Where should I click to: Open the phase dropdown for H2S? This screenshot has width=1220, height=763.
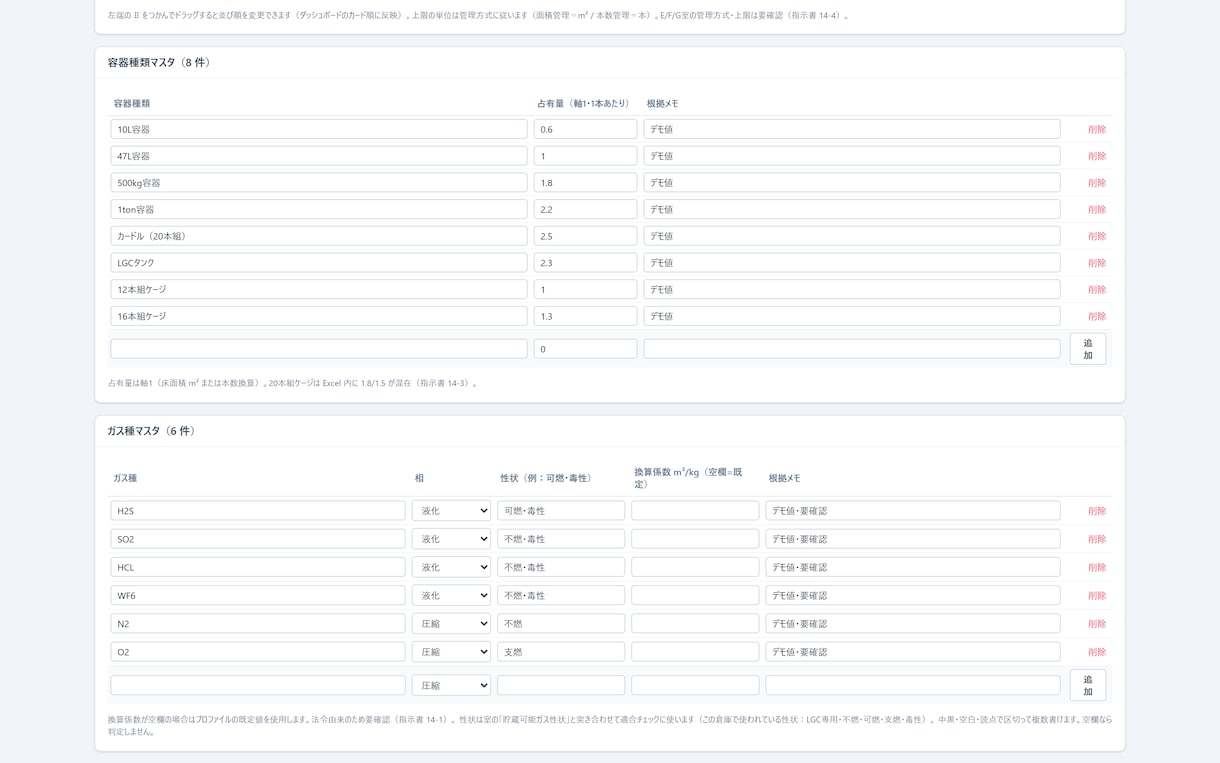tap(451, 511)
